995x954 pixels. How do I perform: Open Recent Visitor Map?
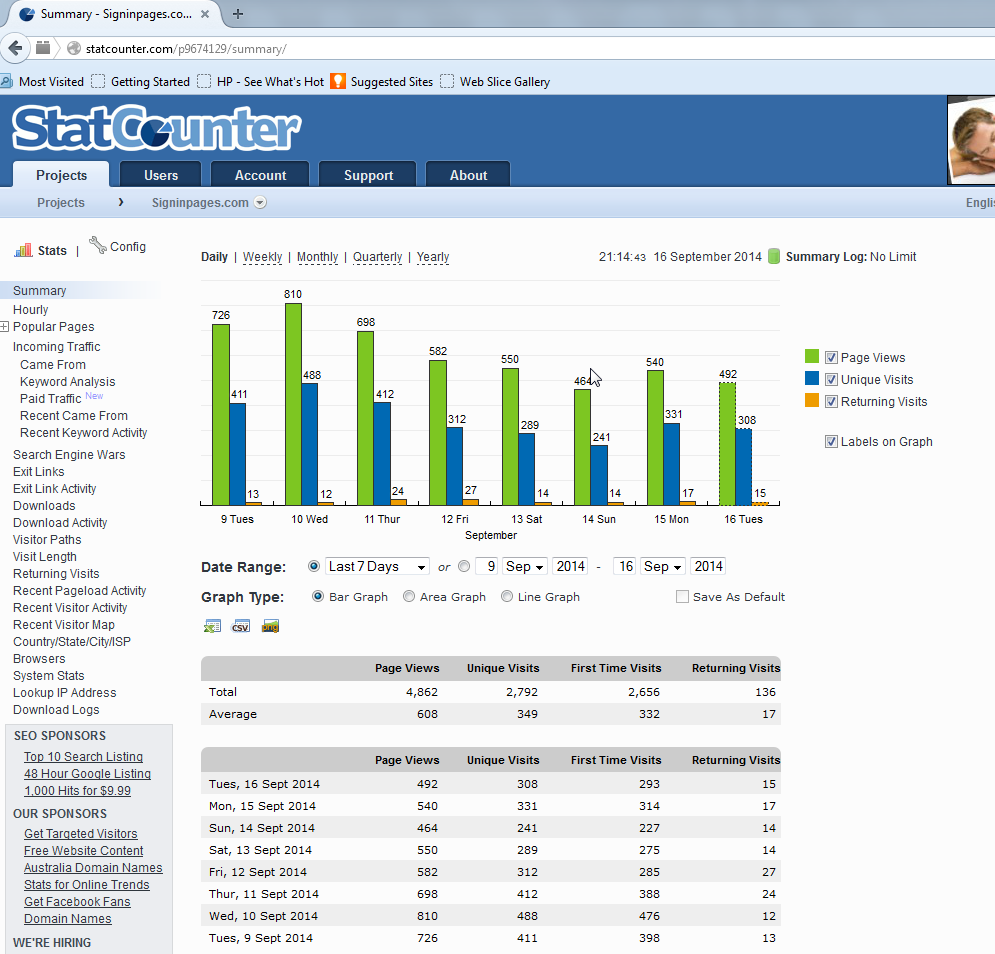coord(63,625)
